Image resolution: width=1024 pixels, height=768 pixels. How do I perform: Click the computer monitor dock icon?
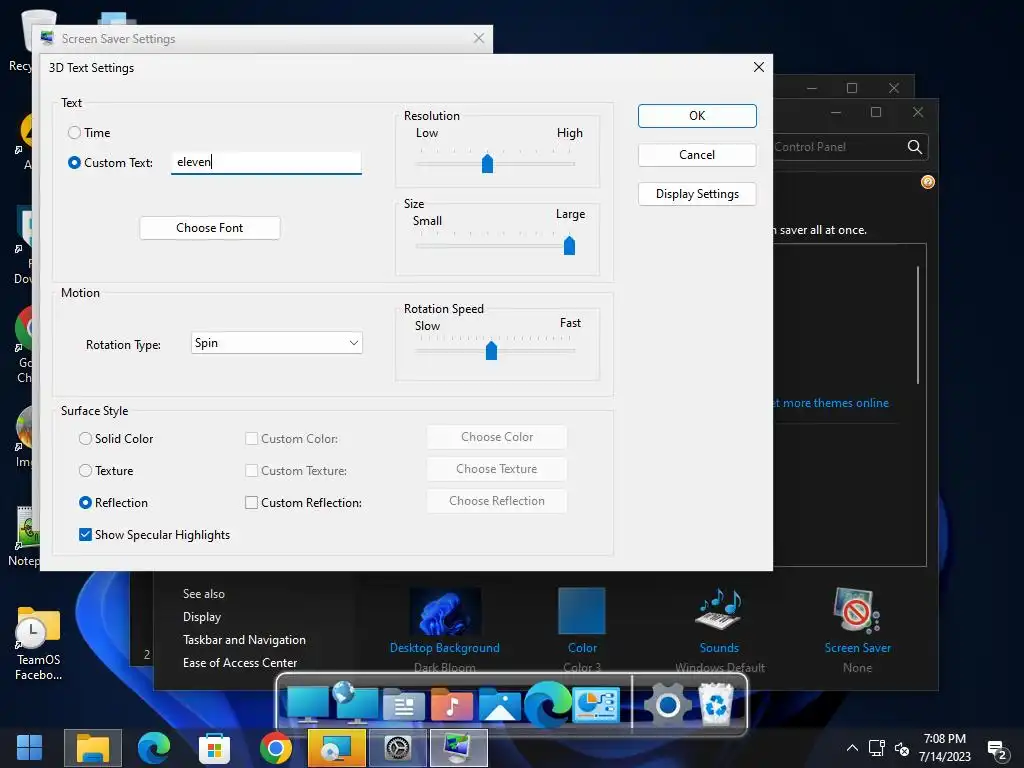(308, 705)
